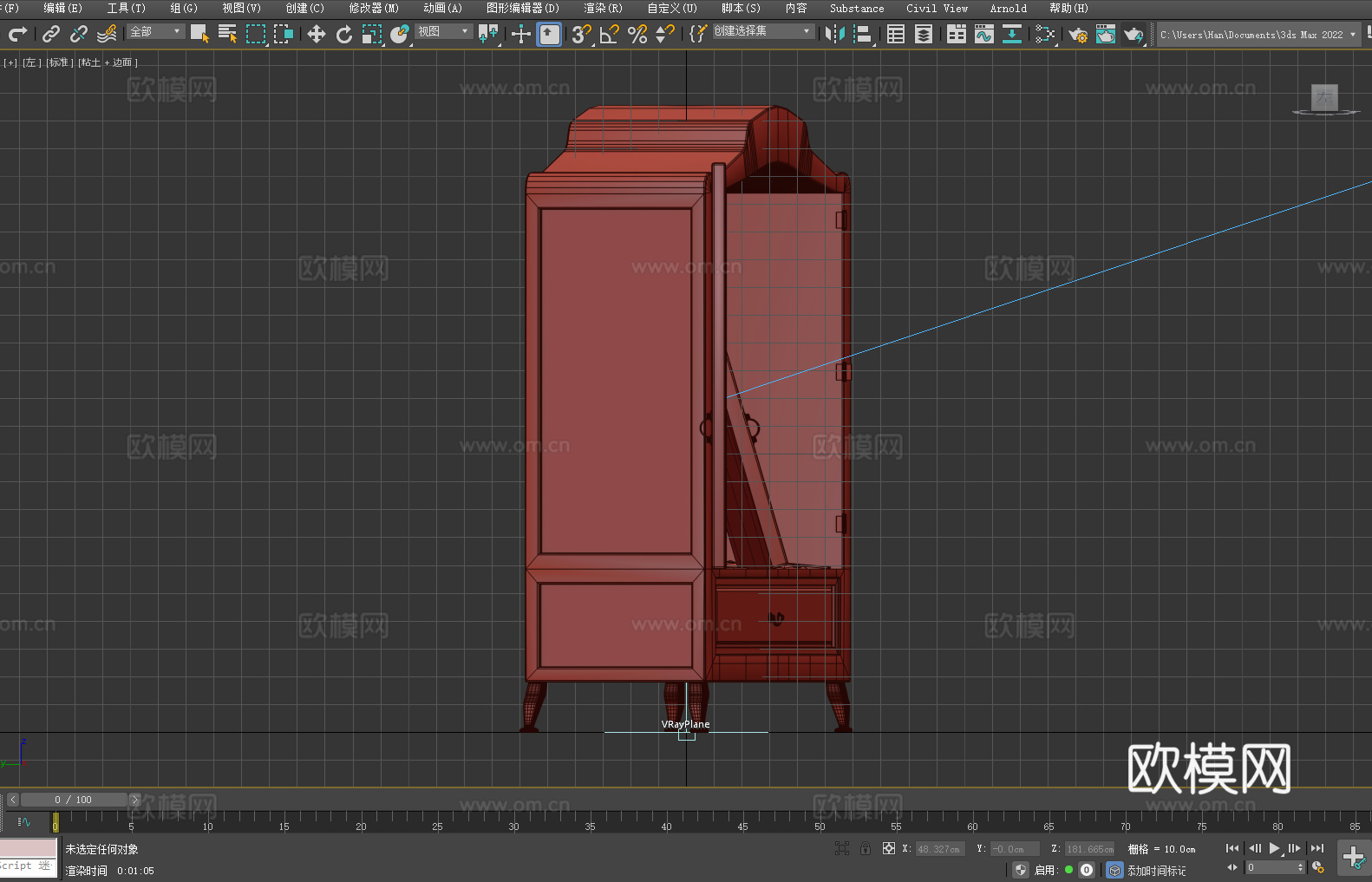Activate the Select Object tool
Image resolution: width=1372 pixels, height=882 pixels.
(199, 34)
